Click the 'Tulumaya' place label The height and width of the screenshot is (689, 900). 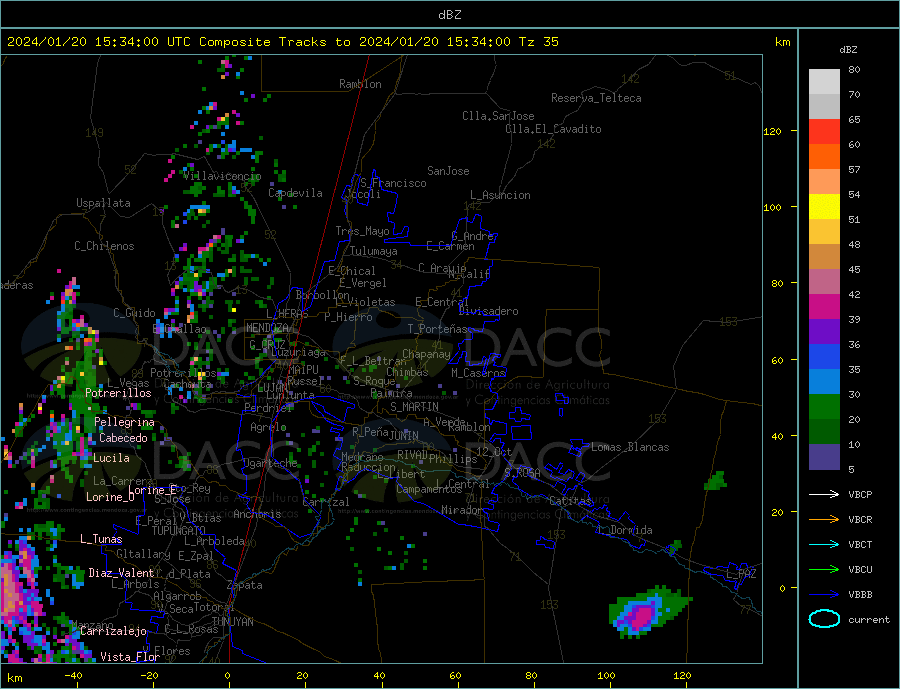[374, 251]
